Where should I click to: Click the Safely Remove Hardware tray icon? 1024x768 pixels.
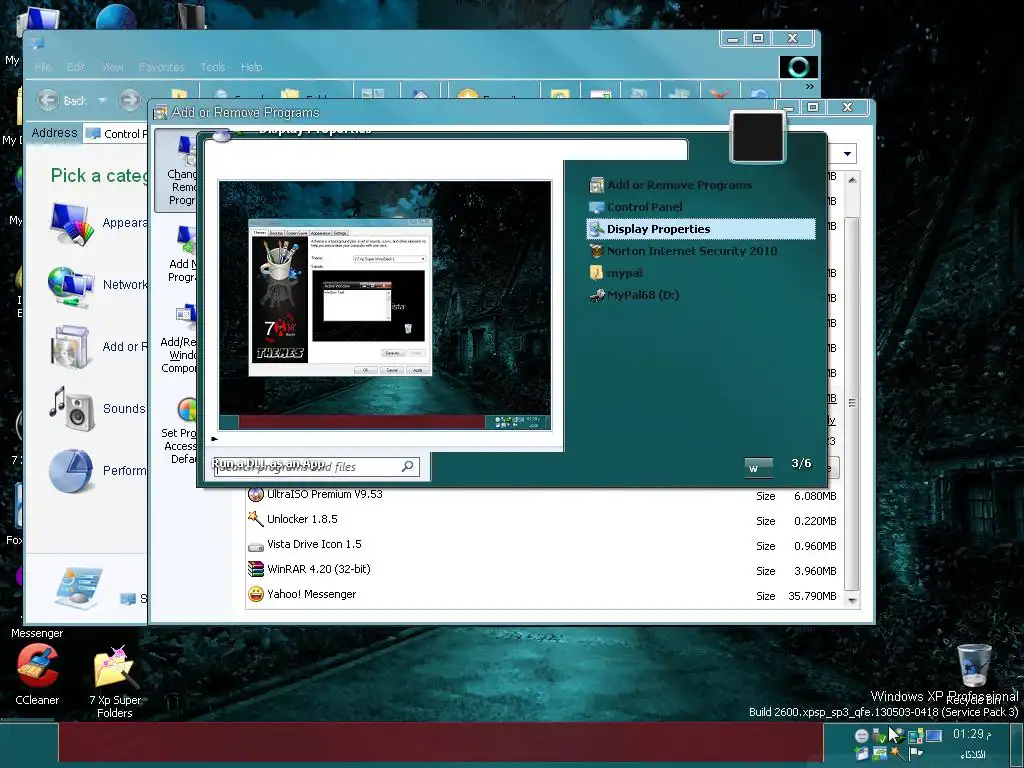point(879,736)
